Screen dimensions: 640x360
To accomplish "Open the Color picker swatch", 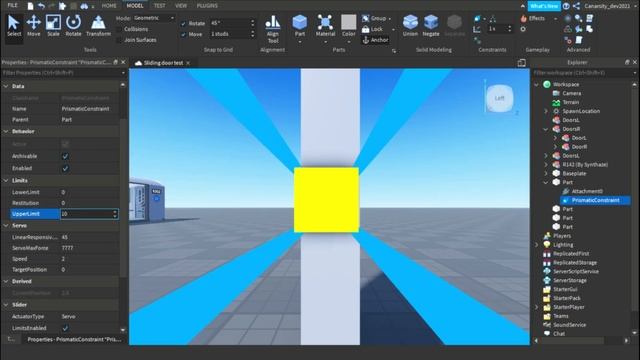I will pyautogui.click(x=349, y=22).
